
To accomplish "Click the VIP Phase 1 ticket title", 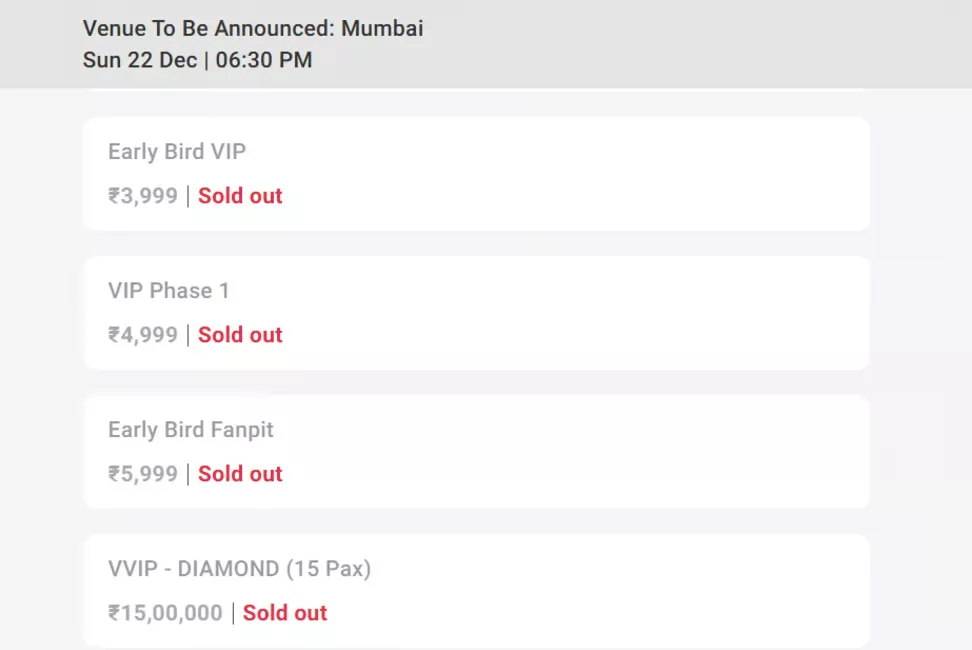I will tap(169, 291).
